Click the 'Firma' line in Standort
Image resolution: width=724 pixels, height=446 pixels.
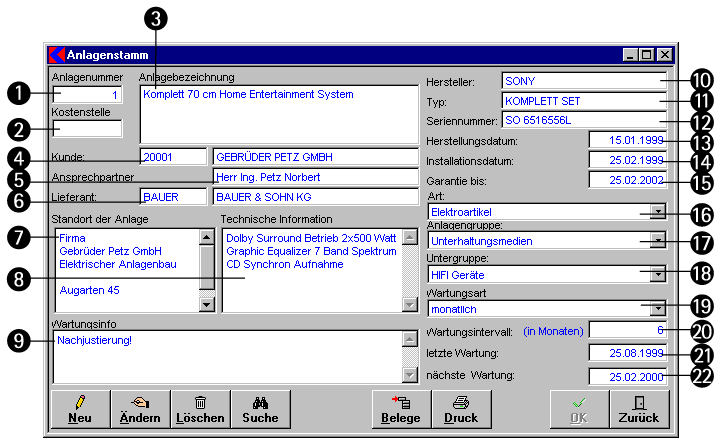point(72,238)
